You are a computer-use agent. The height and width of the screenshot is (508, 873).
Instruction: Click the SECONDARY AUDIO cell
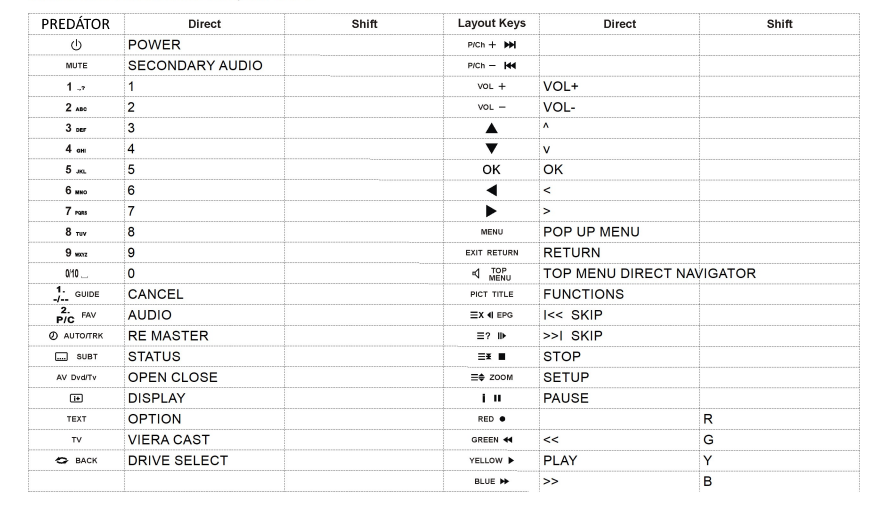tap(194, 65)
